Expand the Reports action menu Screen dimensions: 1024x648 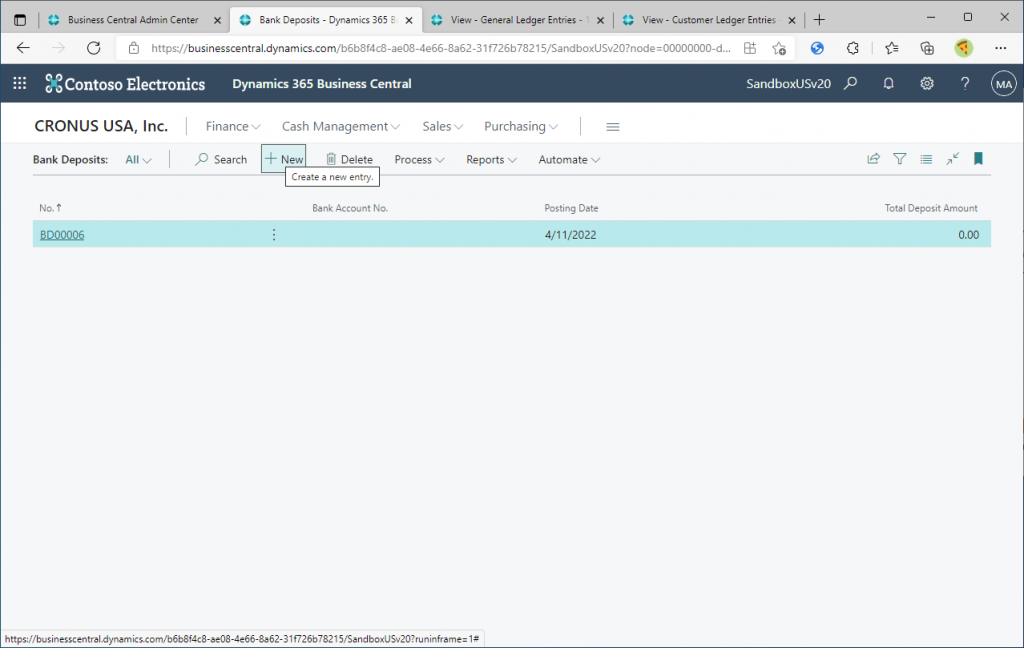[x=491, y=159]
